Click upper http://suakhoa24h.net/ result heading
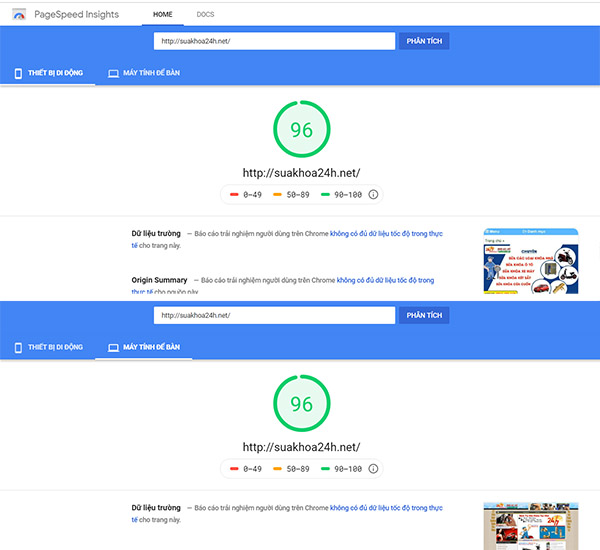Image resolution: width=600 pixels, height=550 pixels. pyautogui.click(x=302, y=173)
